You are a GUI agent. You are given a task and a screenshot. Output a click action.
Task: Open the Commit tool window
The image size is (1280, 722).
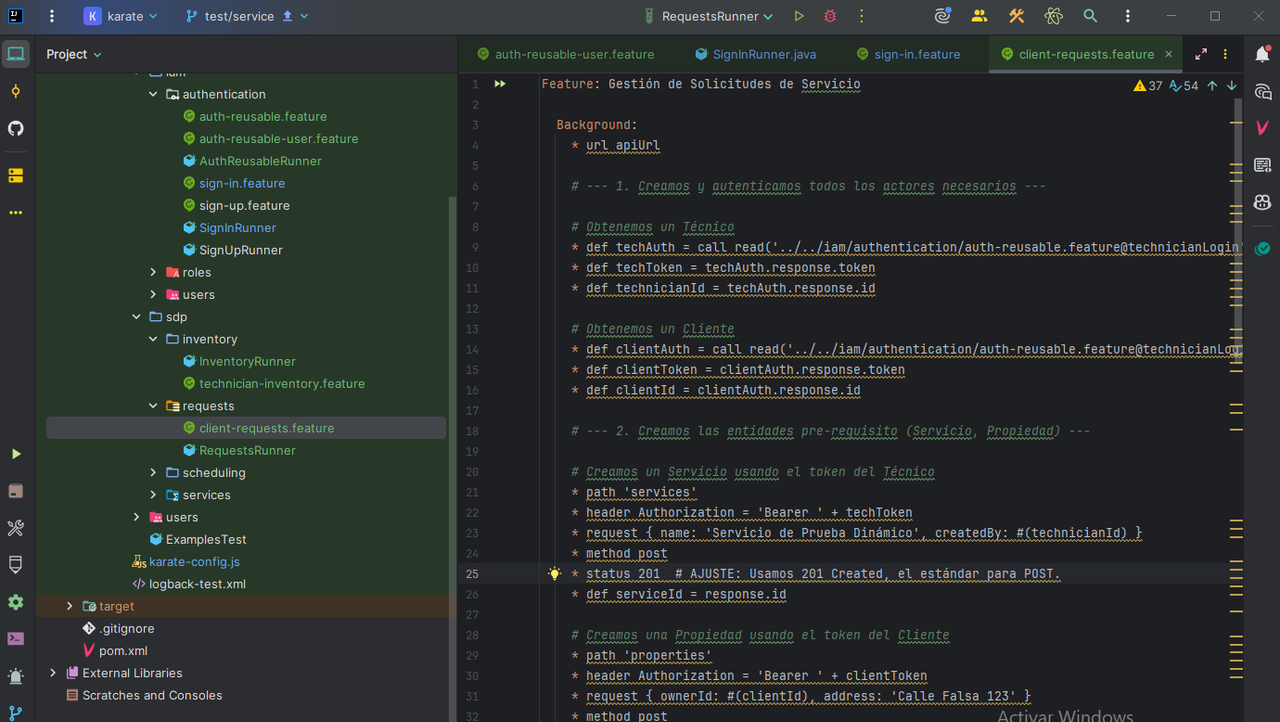[15, 91]
